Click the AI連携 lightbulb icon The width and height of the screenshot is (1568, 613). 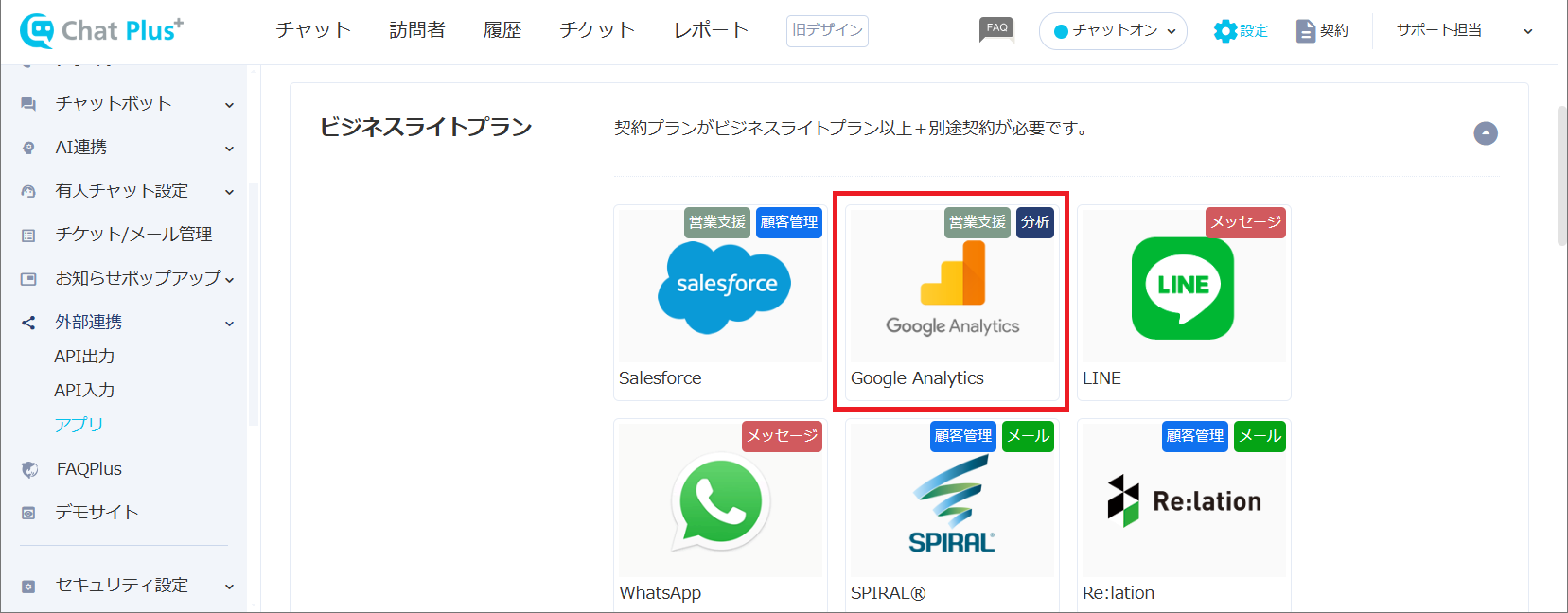tap(28, 148)
